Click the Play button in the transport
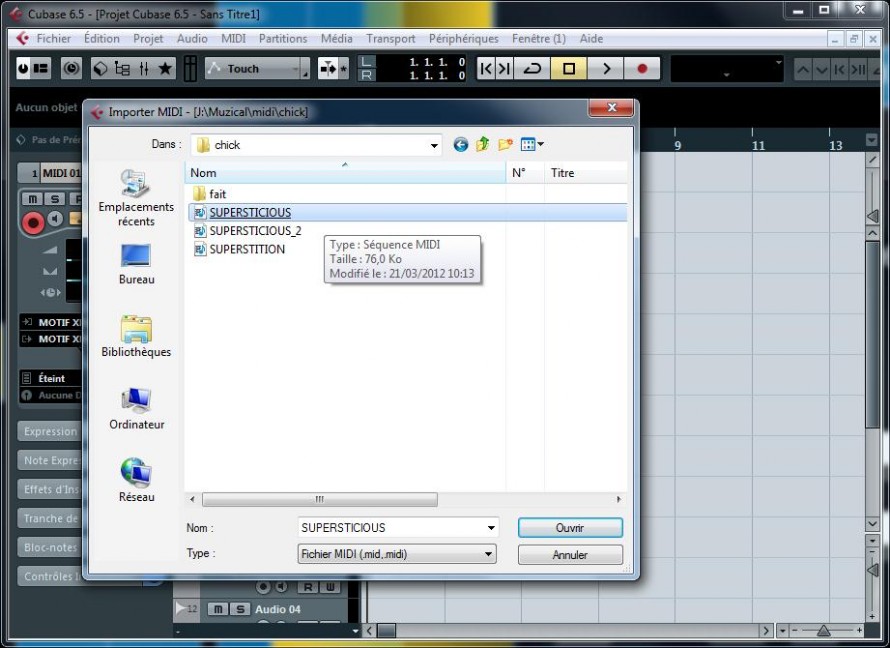This screenshot has width=890, height=648. (x=605, y=69)
